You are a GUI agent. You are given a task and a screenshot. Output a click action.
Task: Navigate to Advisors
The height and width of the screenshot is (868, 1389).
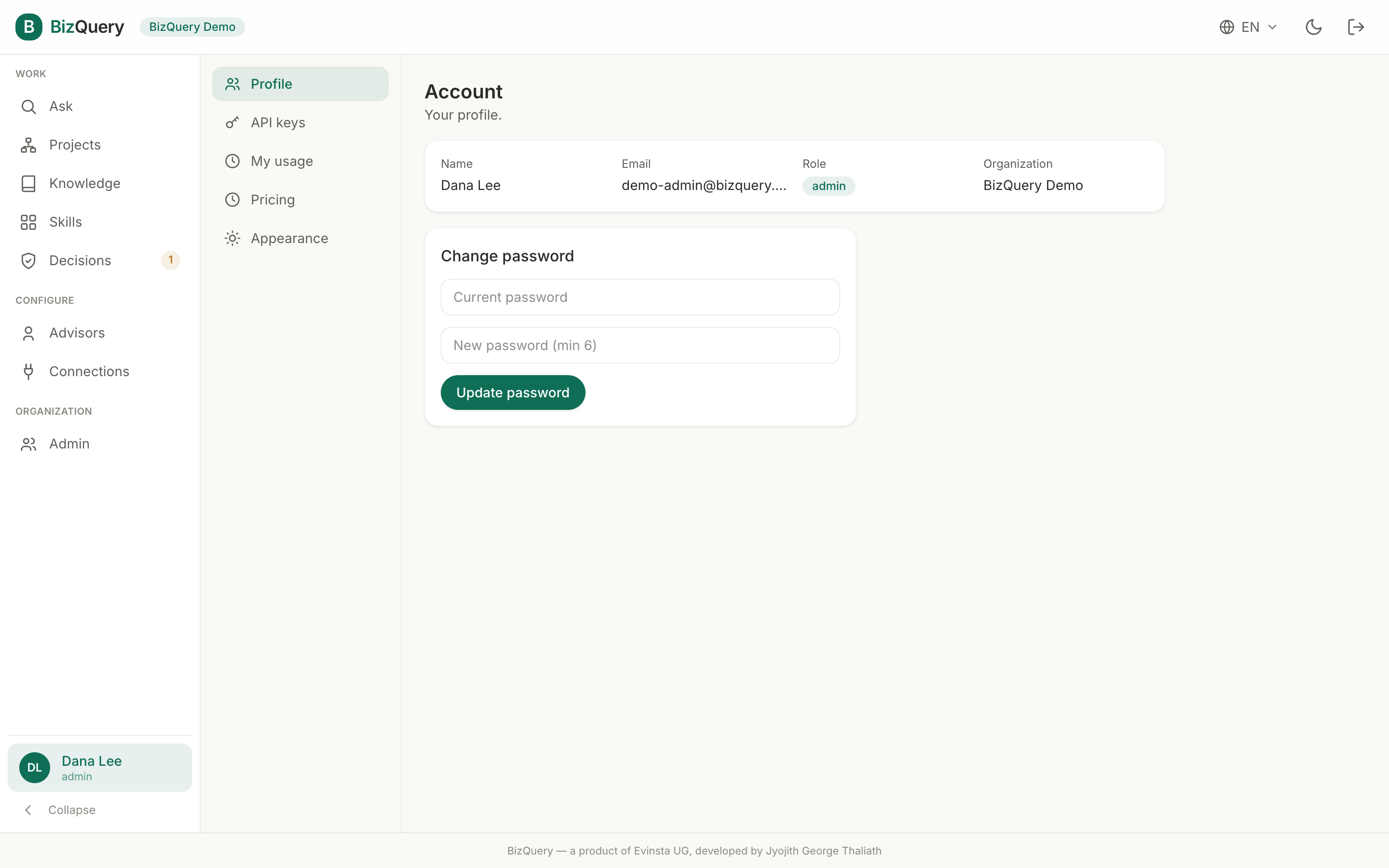pyautogui.click(x=100, y=334)
